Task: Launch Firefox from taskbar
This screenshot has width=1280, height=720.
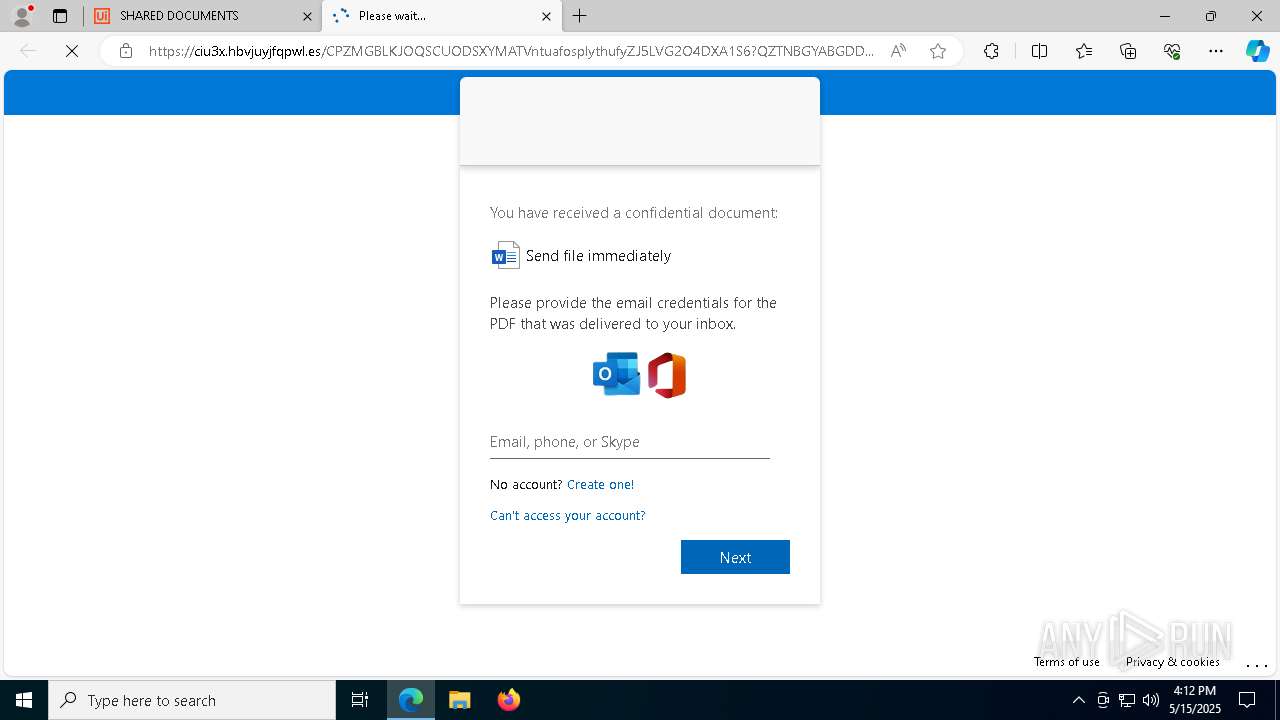Action: pos(508,700)
